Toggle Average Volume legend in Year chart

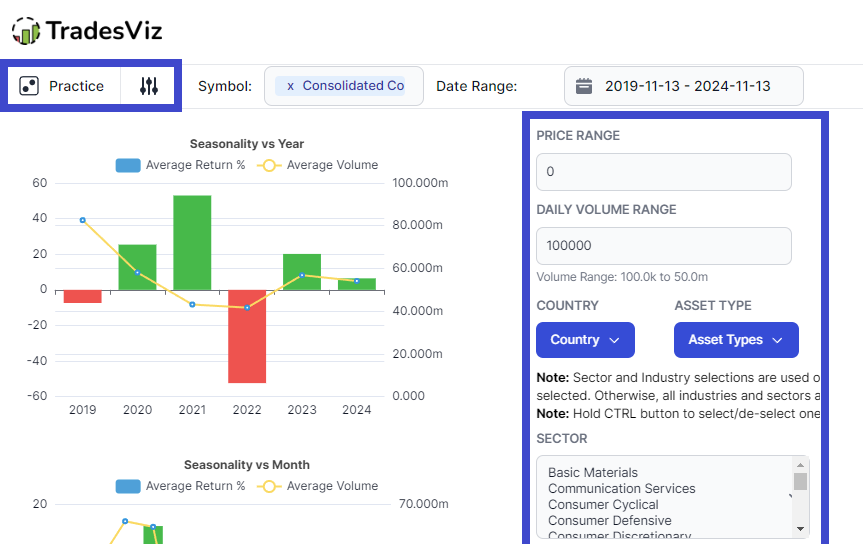pos(318,165)
